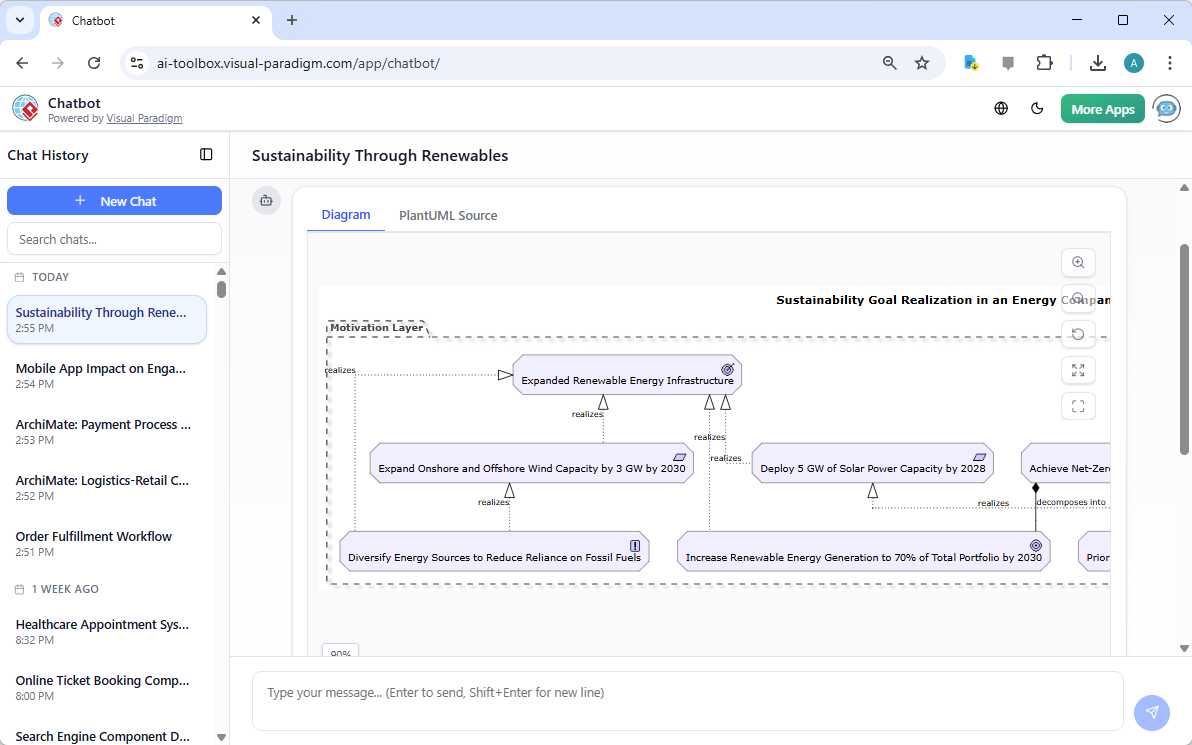Image resolution: width=1192 pixels, height=745 pixels.
Task: Collapse the Chat History sidebar panel
Action: pos(206,154)
